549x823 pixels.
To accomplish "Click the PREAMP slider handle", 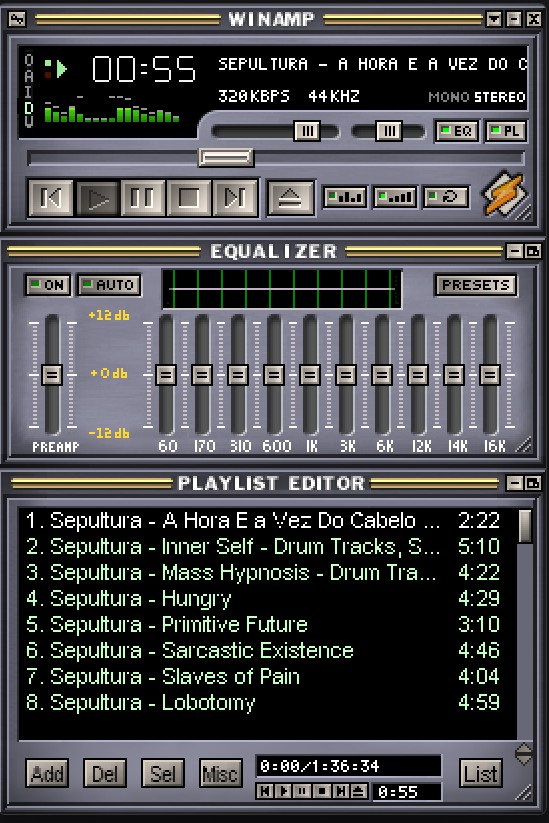I will (x=51, y=375).
